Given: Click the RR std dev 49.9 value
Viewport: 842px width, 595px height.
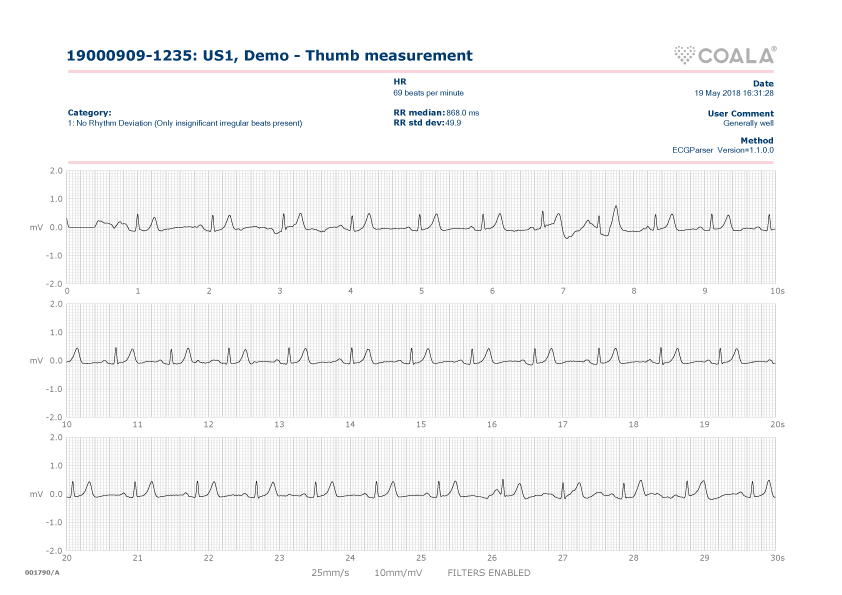Looking at the screenshot, I should click(453, 123).
